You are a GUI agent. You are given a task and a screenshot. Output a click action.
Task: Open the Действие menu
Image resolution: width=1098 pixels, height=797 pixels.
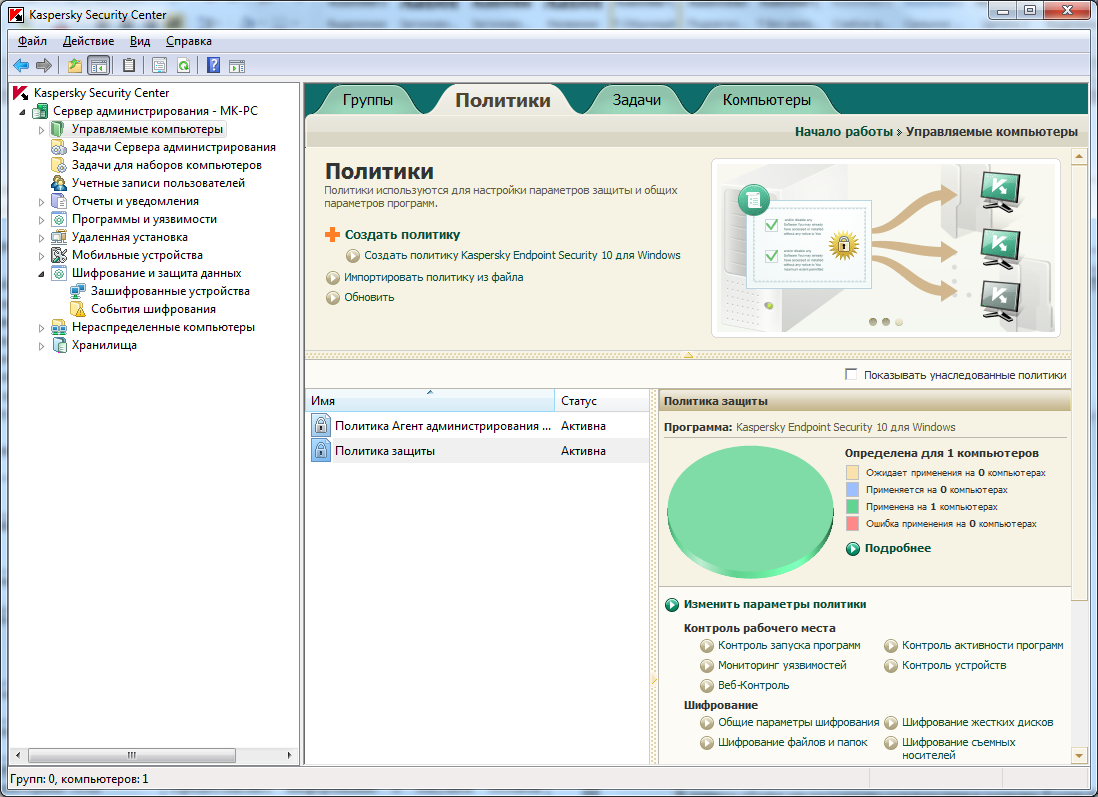[x=88, y=41]
